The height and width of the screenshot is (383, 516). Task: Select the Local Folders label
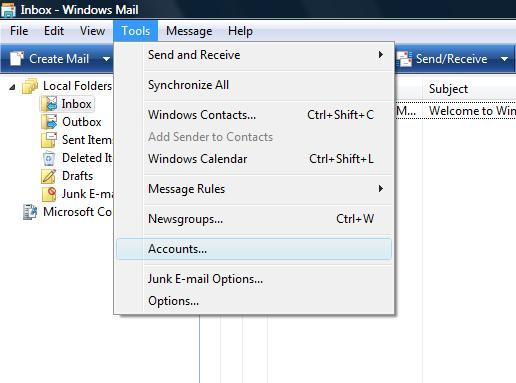(x=78, y=86)
